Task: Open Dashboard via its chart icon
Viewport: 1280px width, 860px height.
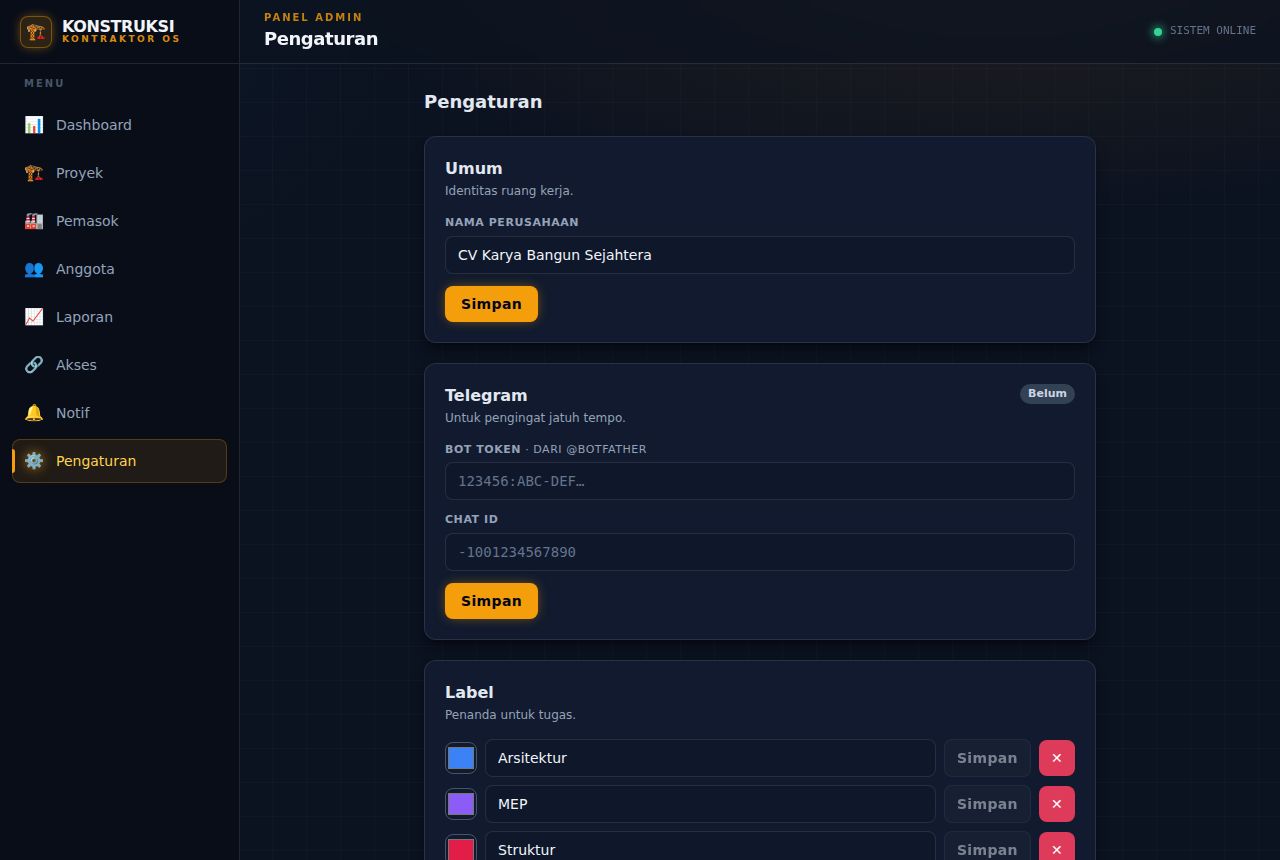Action: click(x=34, y=125)
